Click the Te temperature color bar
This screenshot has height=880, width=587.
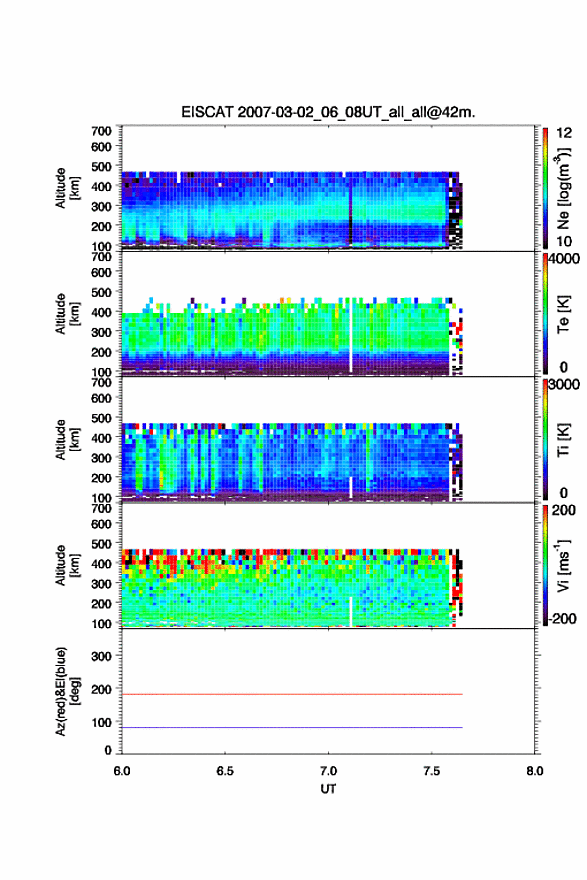[545, 314]
